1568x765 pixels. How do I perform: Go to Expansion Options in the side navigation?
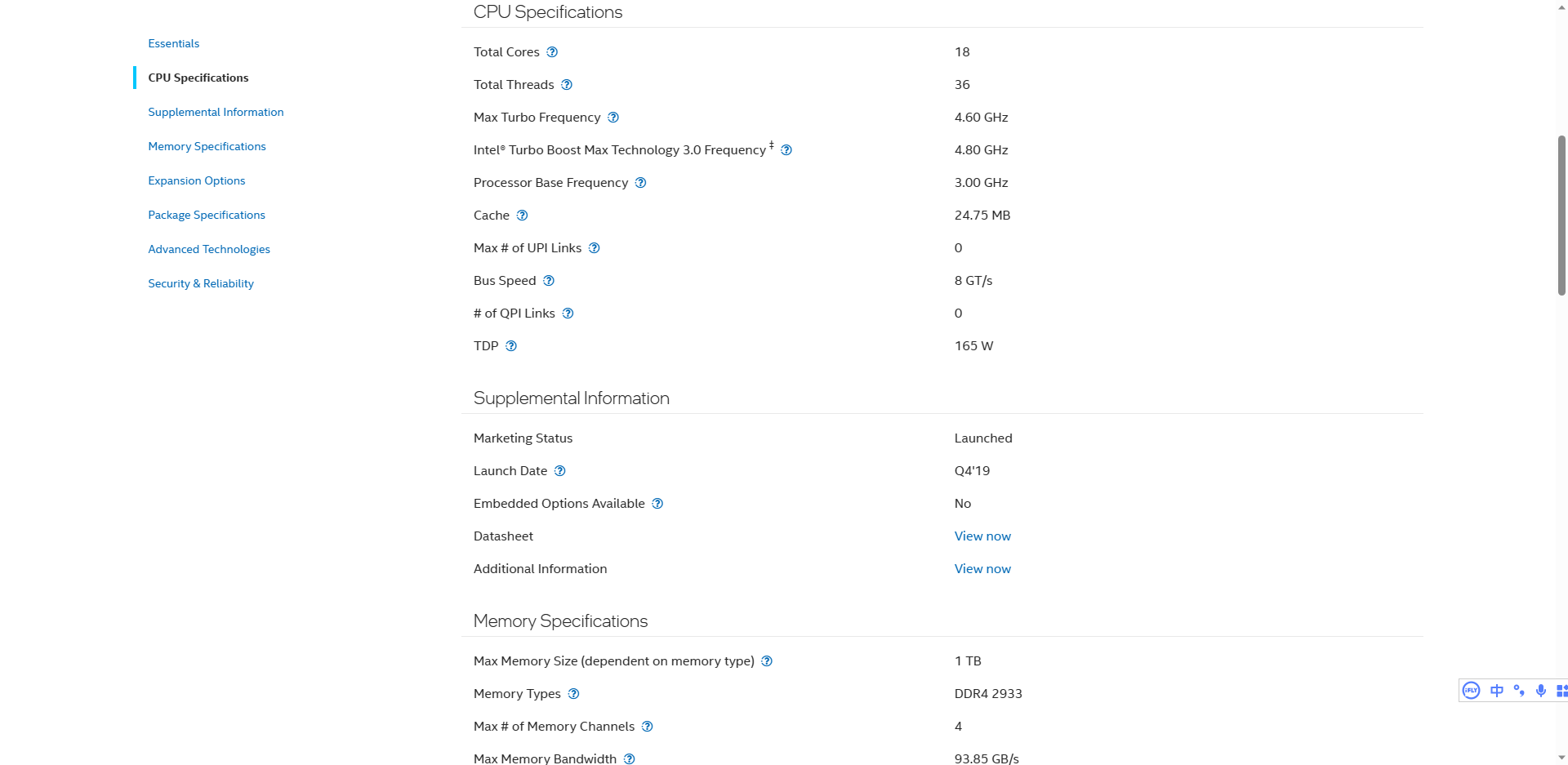tap(196, 180)
